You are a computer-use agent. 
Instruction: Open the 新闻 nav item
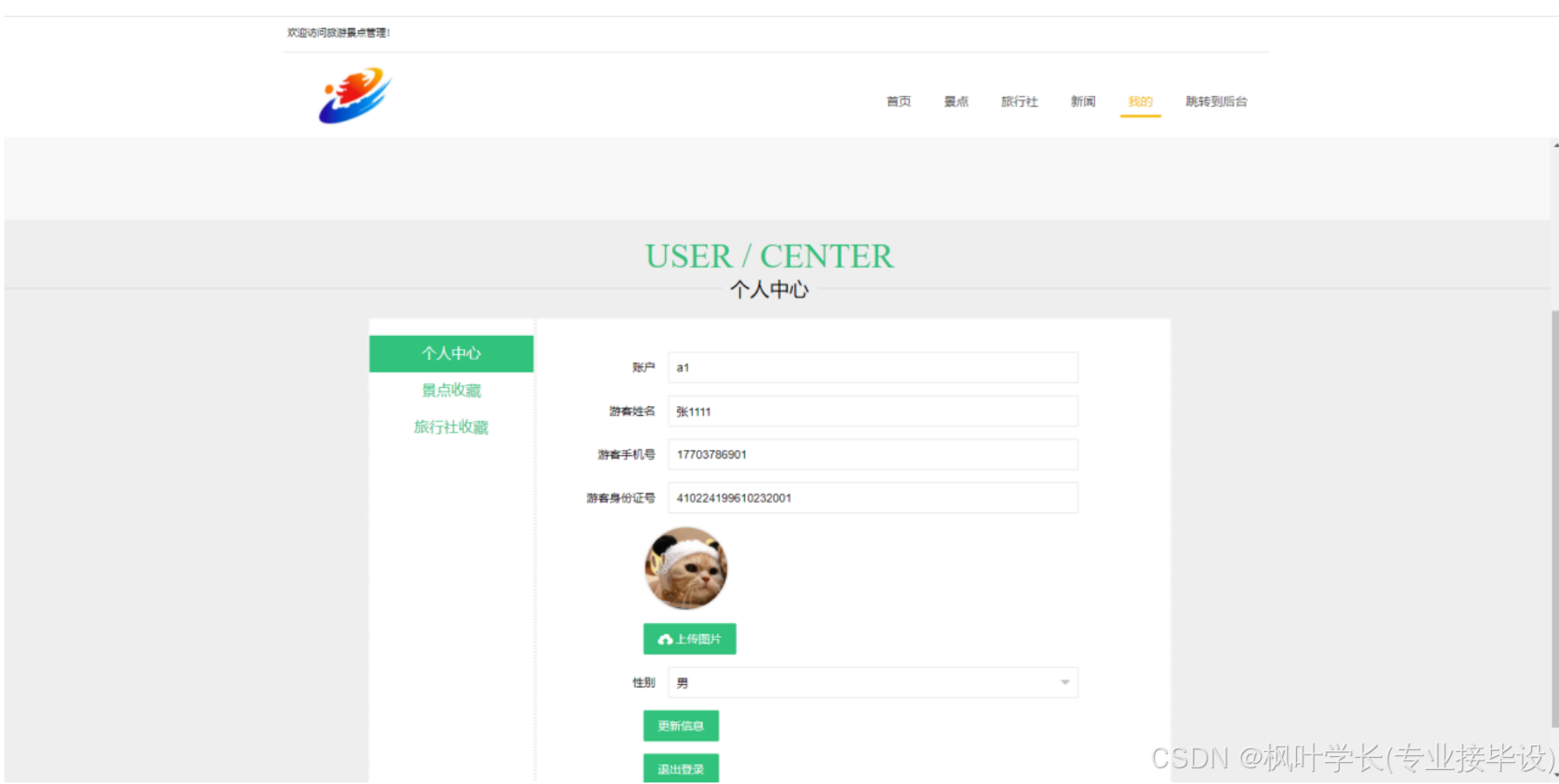tap(1083, 102)
